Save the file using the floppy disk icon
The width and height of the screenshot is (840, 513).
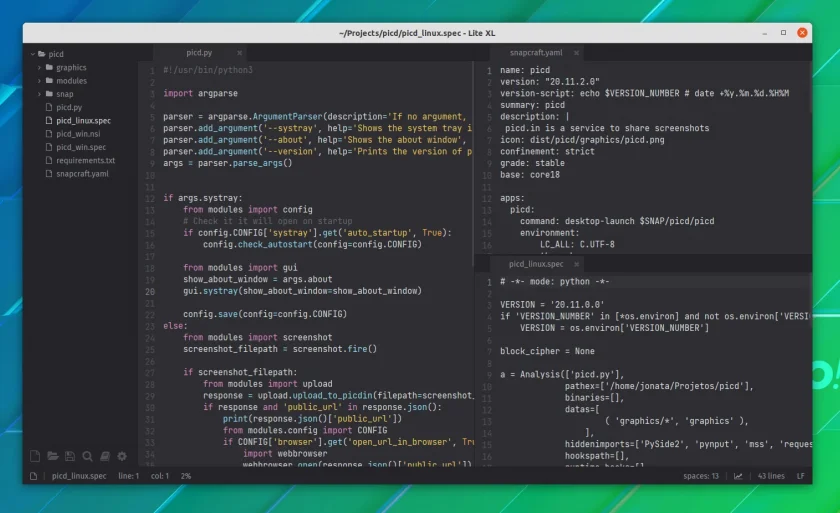tap(70, 456)
